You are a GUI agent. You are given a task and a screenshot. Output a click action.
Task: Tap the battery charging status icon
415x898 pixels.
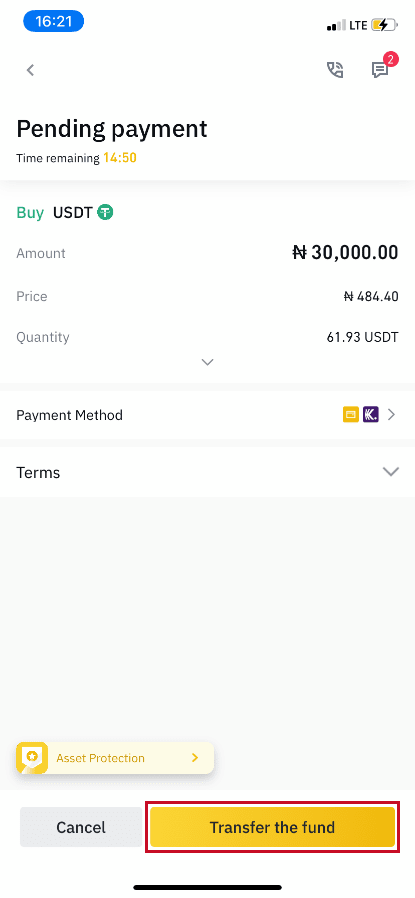381,25
